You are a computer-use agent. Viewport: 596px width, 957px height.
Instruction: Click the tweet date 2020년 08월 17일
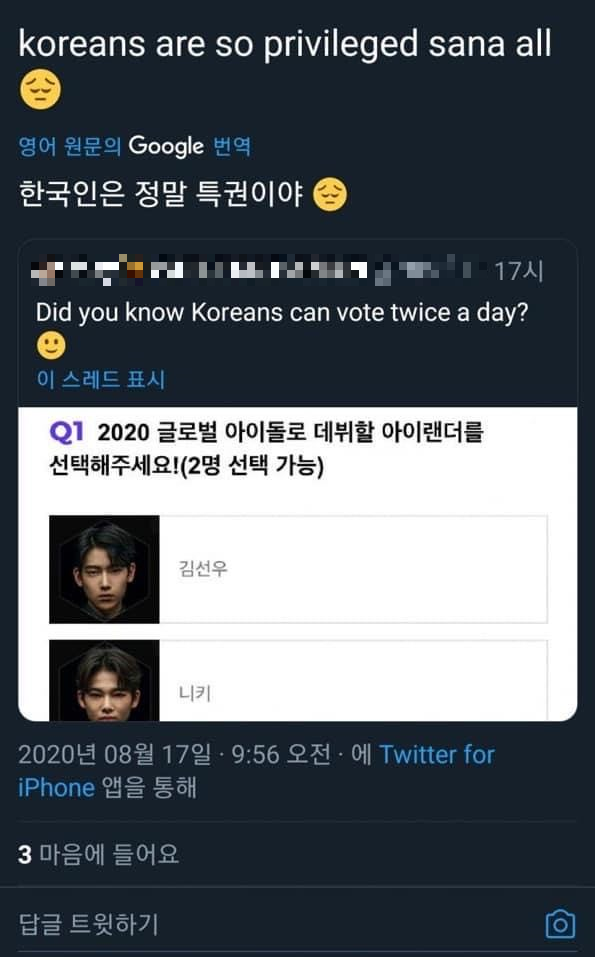114,755
